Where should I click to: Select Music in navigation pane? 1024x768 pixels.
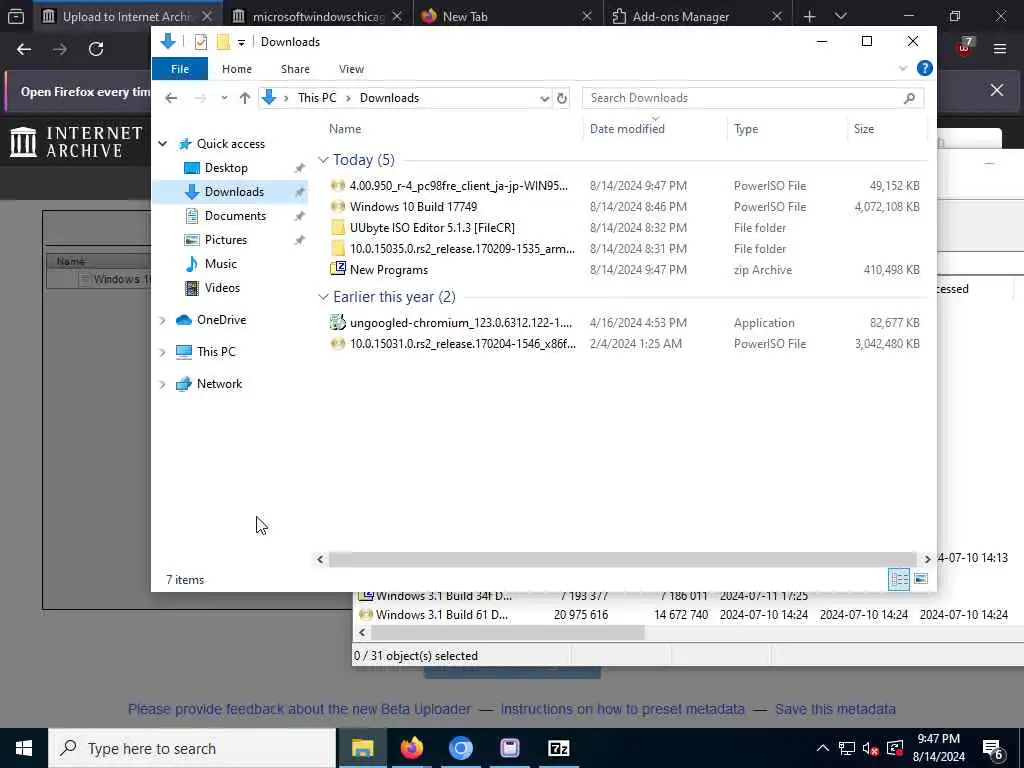(220, 264)
